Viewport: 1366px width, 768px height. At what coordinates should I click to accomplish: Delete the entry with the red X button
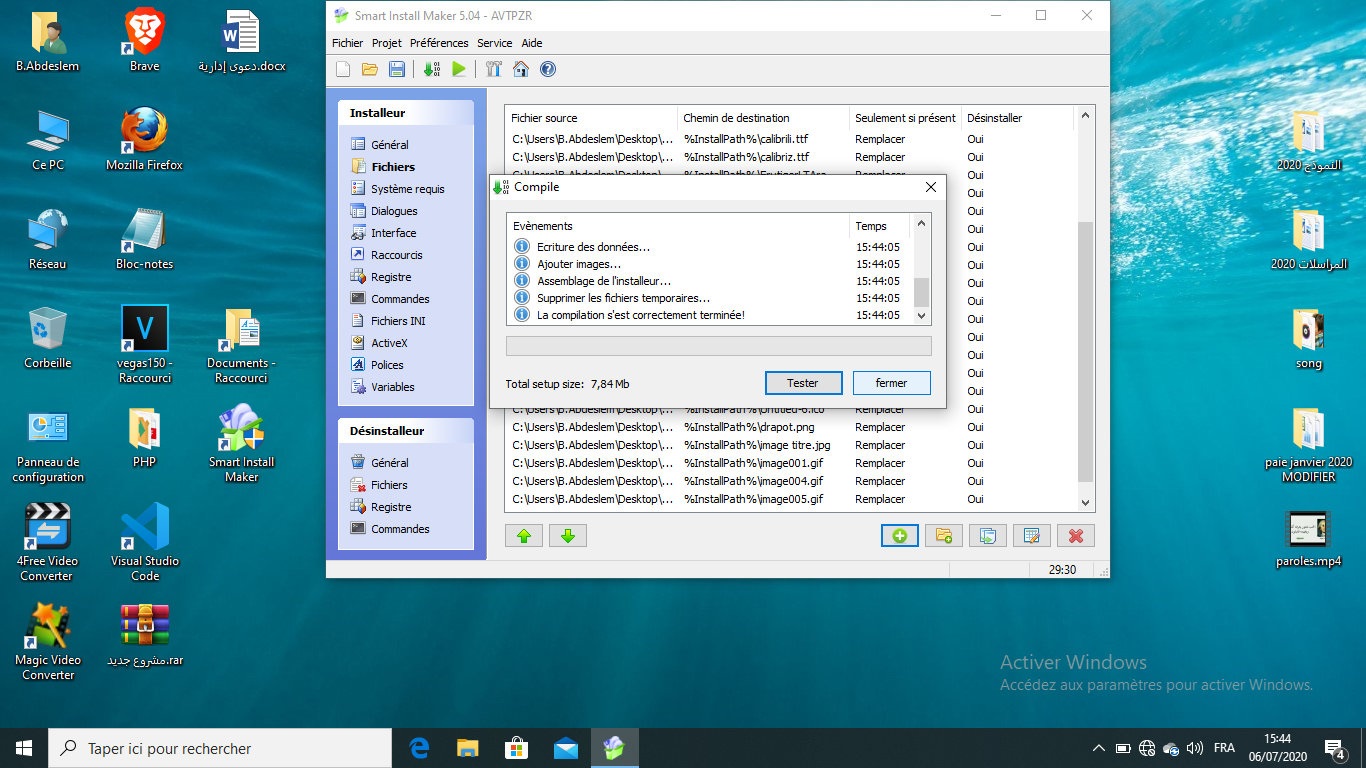tap(1076, 536)
